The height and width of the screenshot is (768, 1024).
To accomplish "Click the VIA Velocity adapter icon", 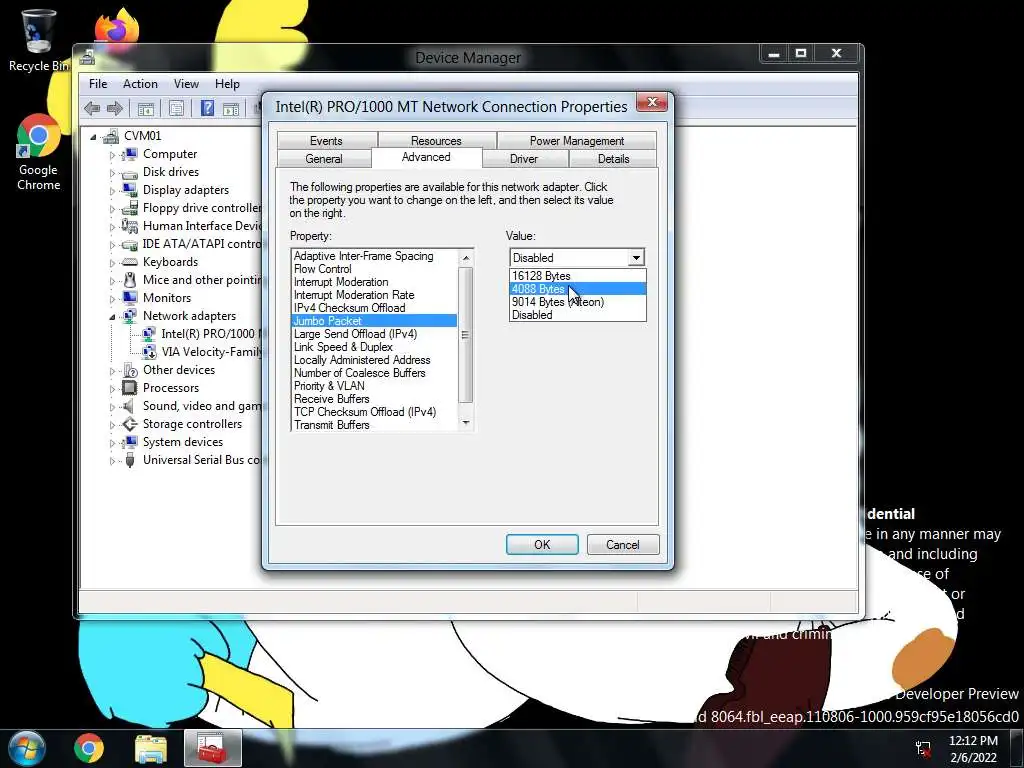I will click(149, 352).
